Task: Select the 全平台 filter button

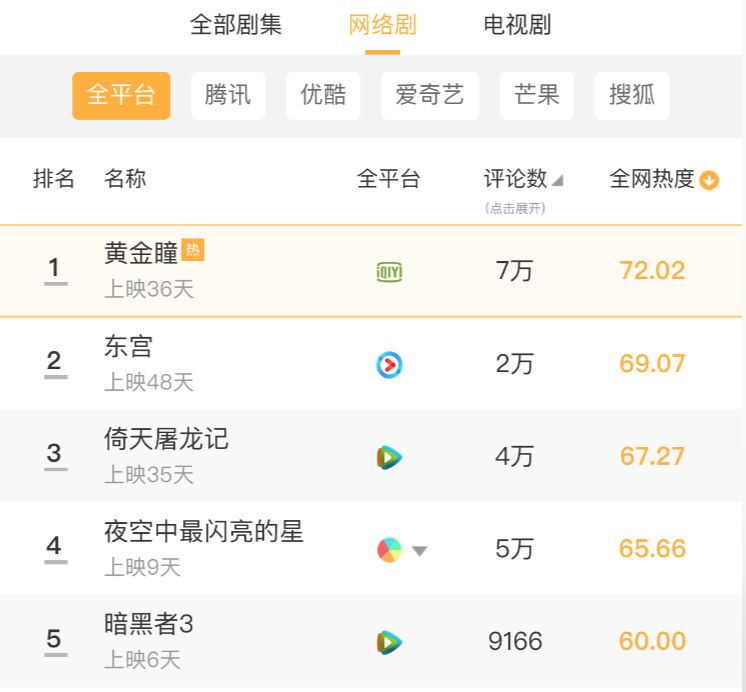Action: pos(121,95)
